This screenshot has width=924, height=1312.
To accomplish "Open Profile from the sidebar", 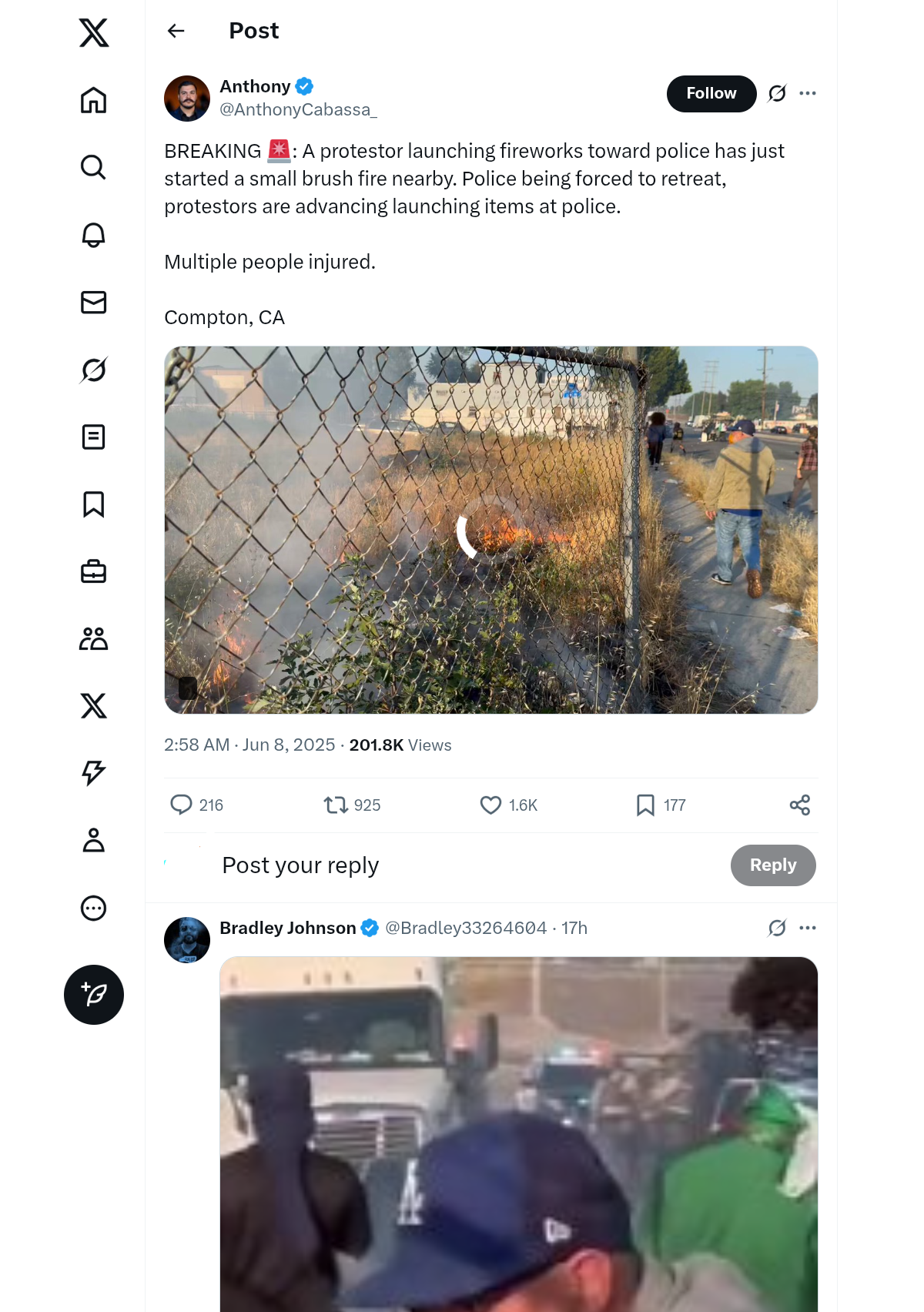I will 93,841.
